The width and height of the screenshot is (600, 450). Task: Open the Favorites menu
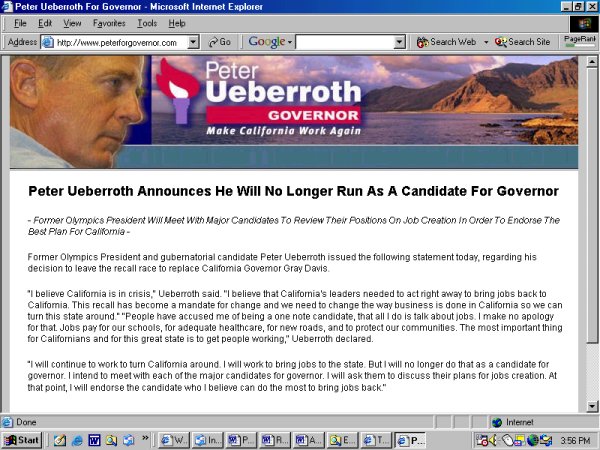(109, 23)
